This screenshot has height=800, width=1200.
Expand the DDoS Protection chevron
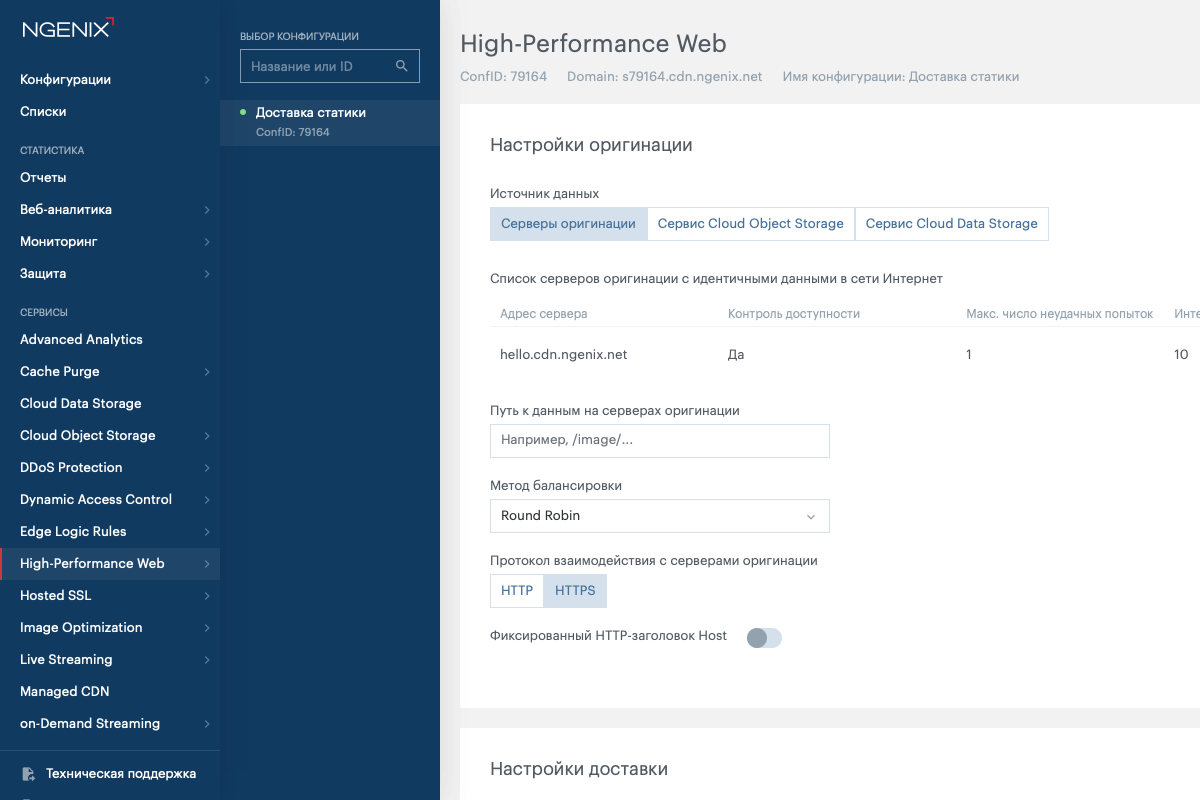coord(207,468)
